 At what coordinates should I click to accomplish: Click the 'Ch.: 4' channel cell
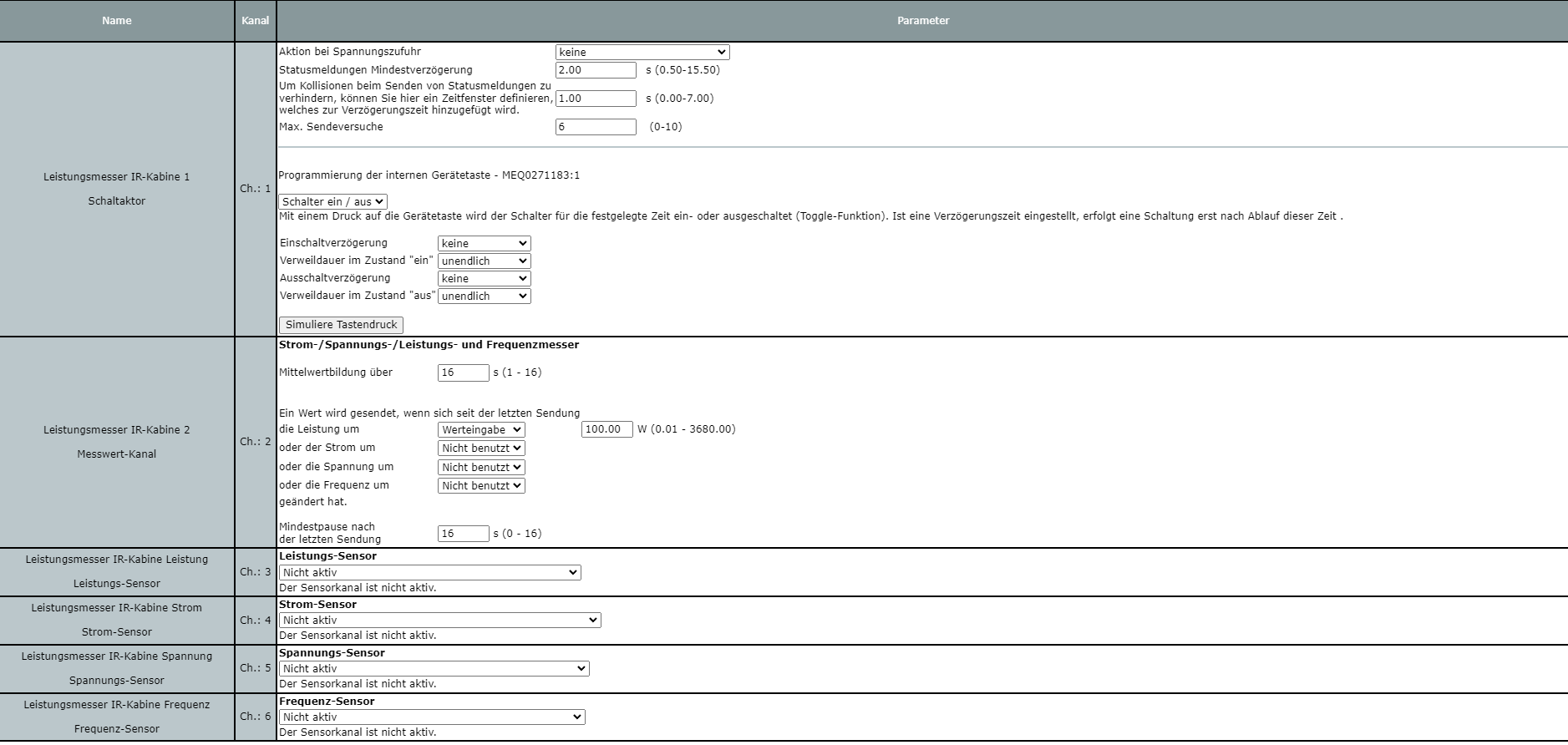[x=256, y=621]
